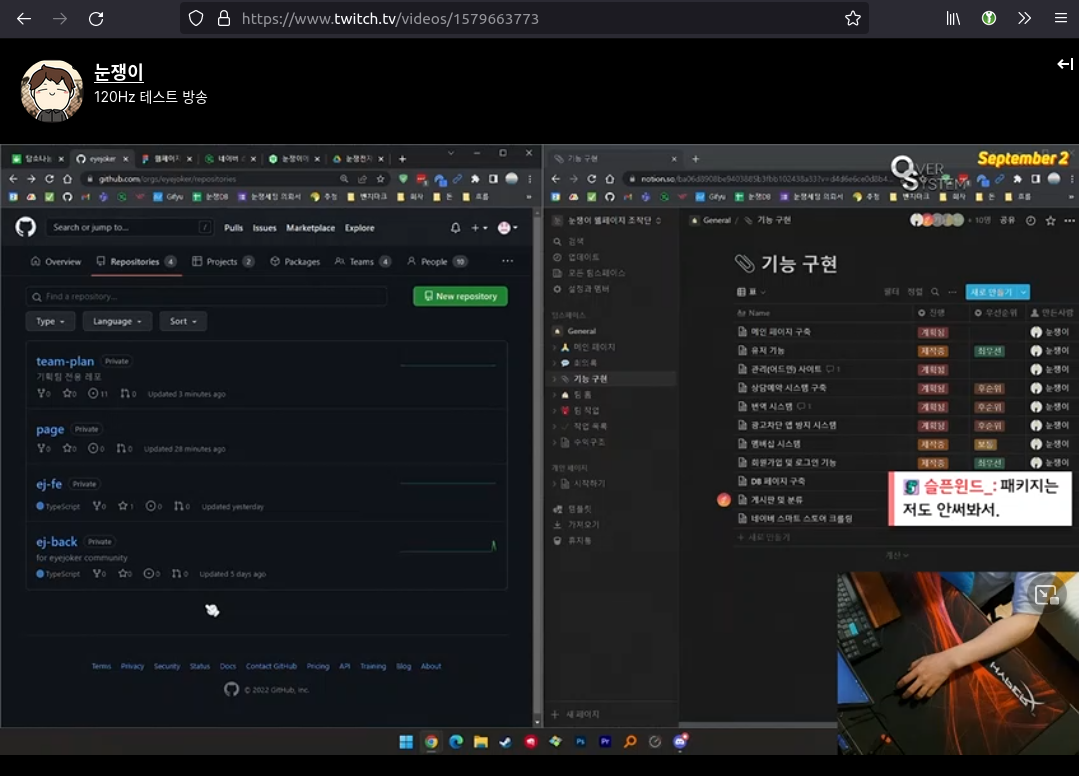Open the Type filter dropdown on GitHub

[x=50, y=321]
